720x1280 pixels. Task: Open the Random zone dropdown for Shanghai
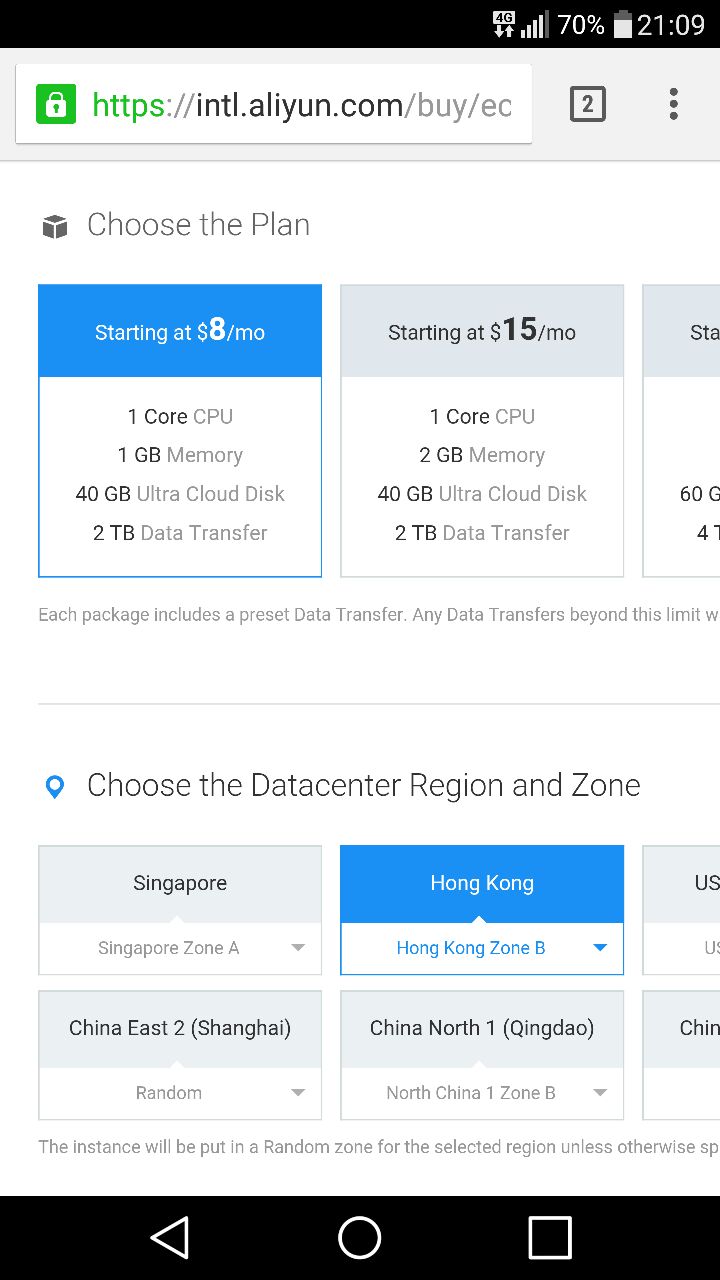(180, 1093)
